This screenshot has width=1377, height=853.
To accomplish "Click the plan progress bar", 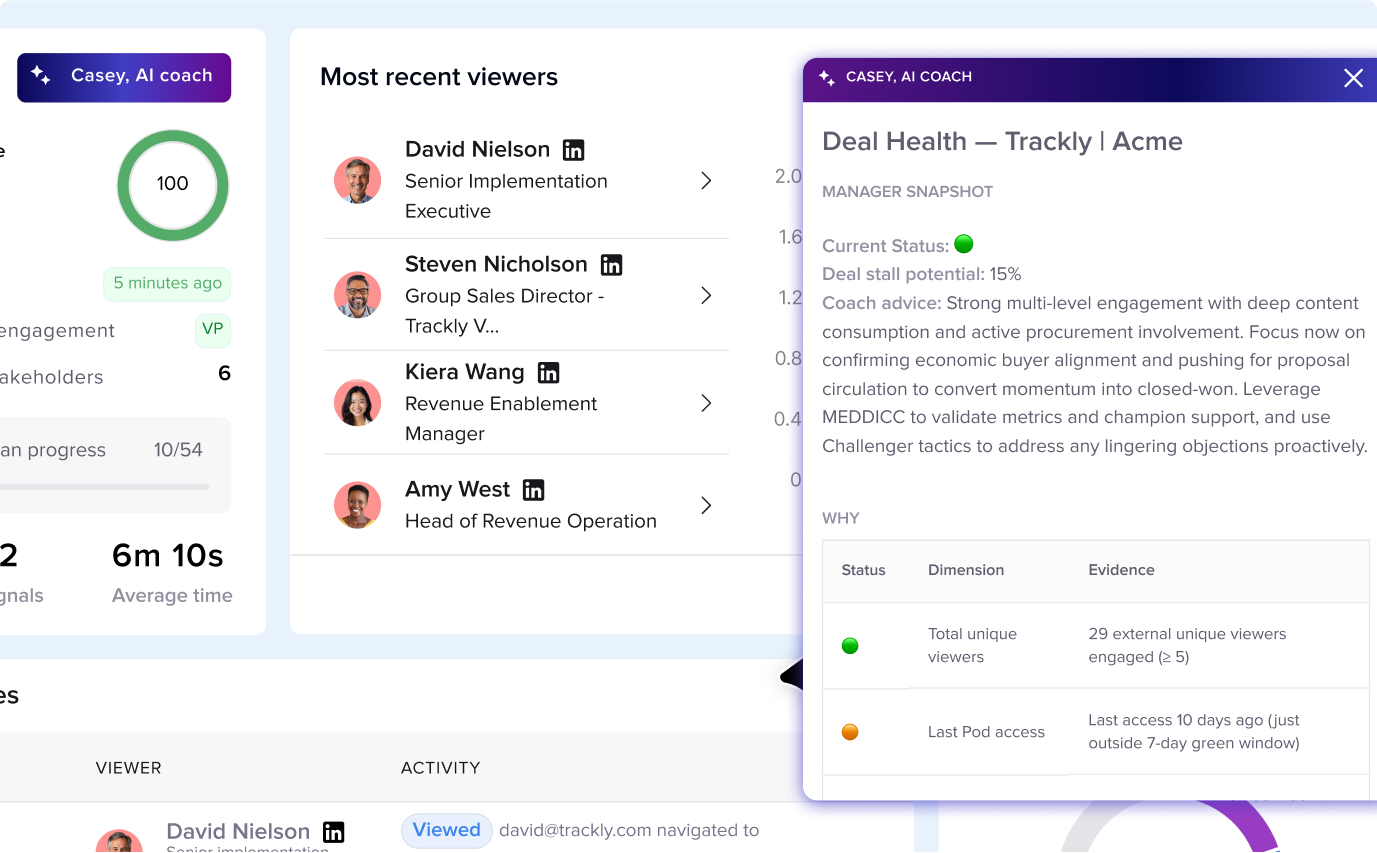I will [x=104, y=487].
